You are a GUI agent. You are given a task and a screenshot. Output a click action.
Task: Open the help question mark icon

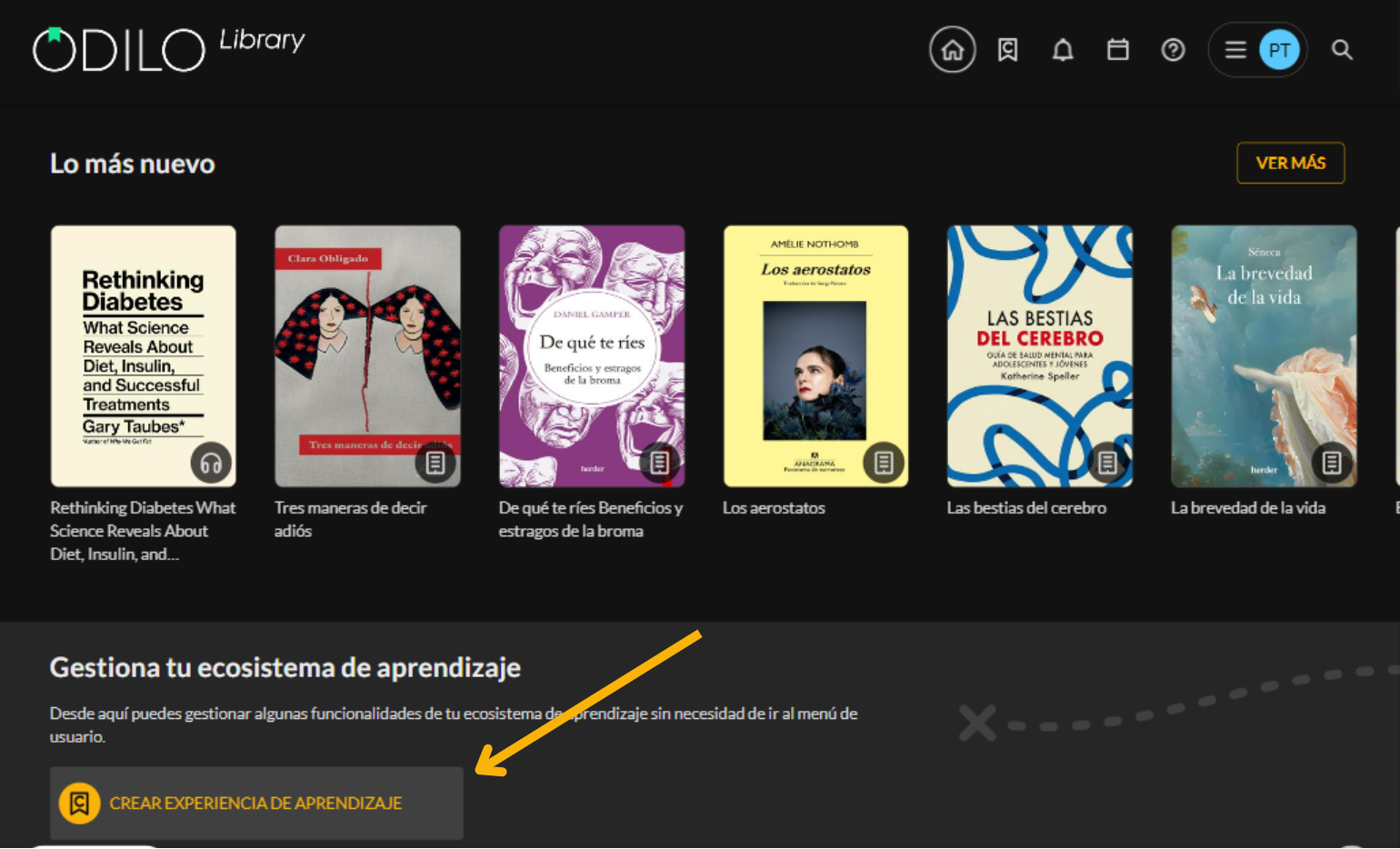click(1173, 50)
